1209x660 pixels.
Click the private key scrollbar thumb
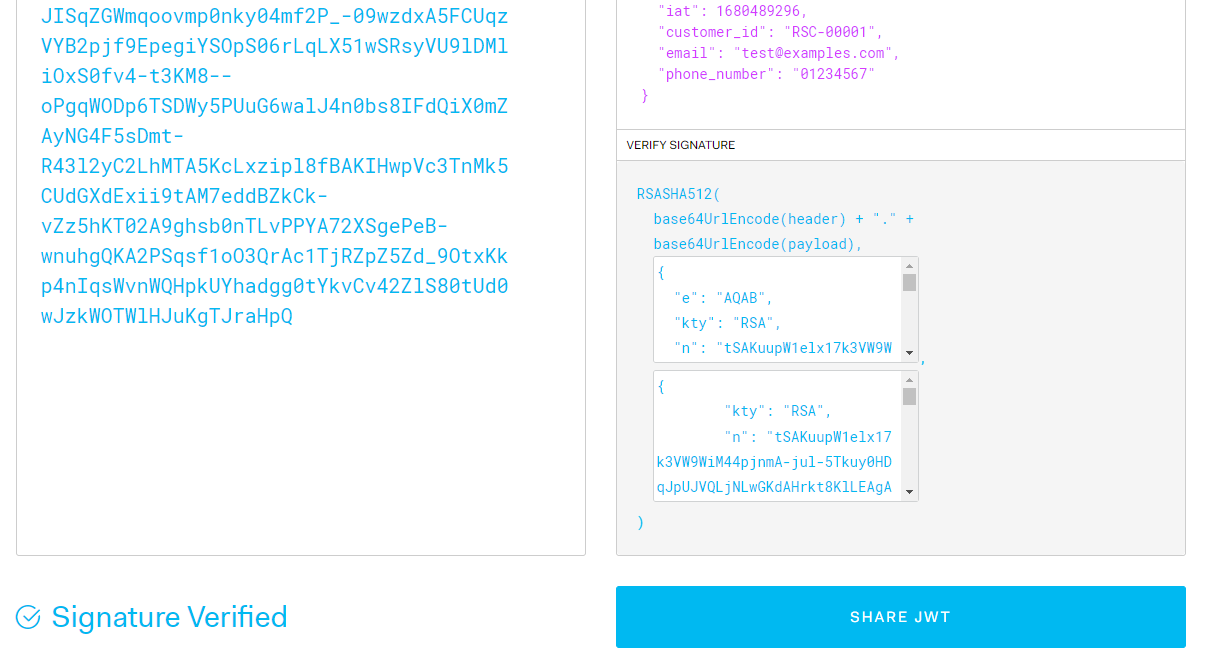(909, 396)
